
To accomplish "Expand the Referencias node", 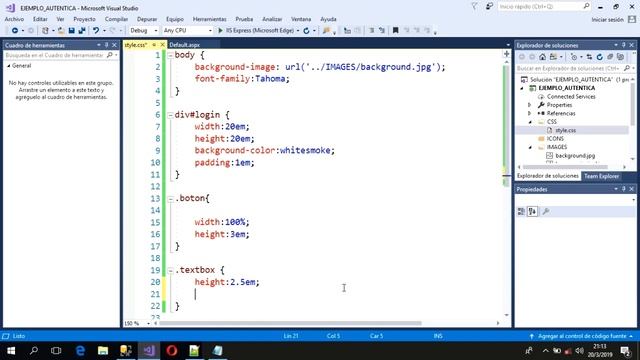I will 530,113.
